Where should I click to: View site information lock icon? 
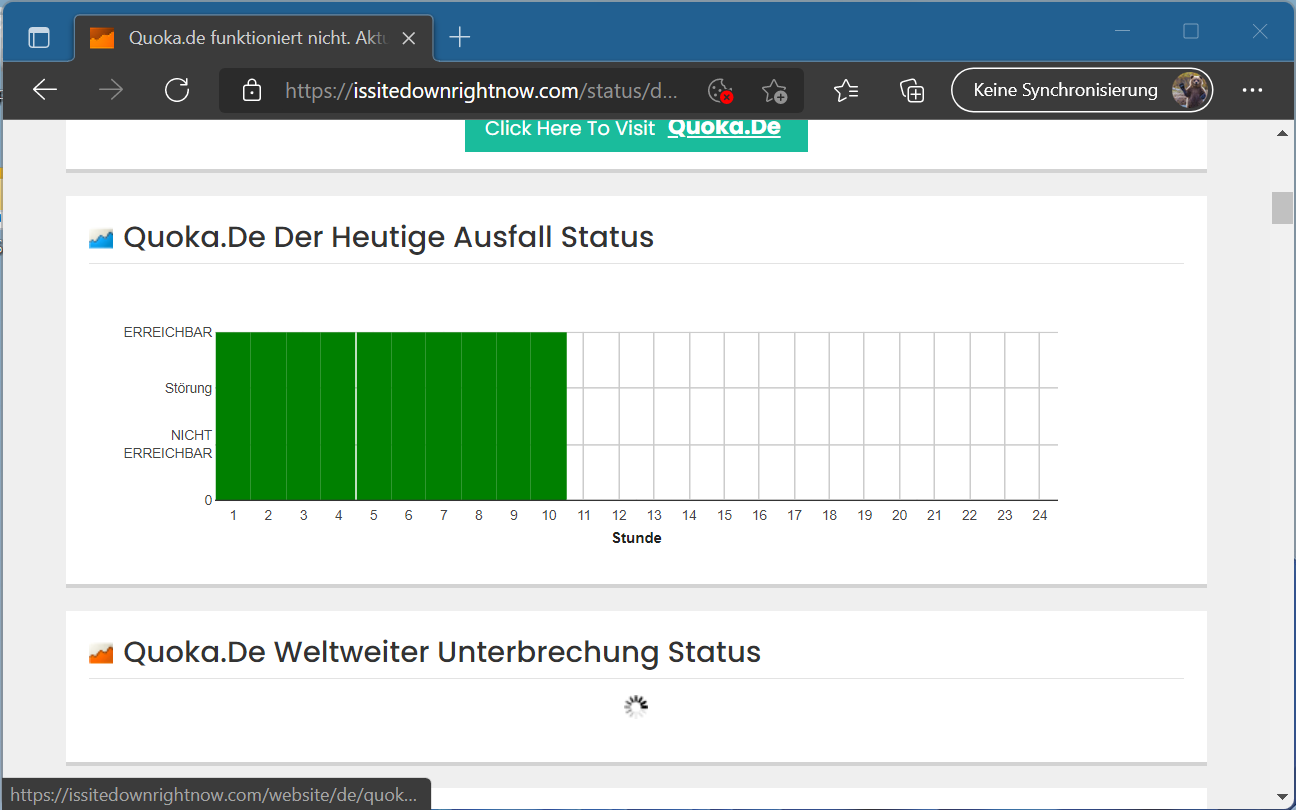point(252,91)
